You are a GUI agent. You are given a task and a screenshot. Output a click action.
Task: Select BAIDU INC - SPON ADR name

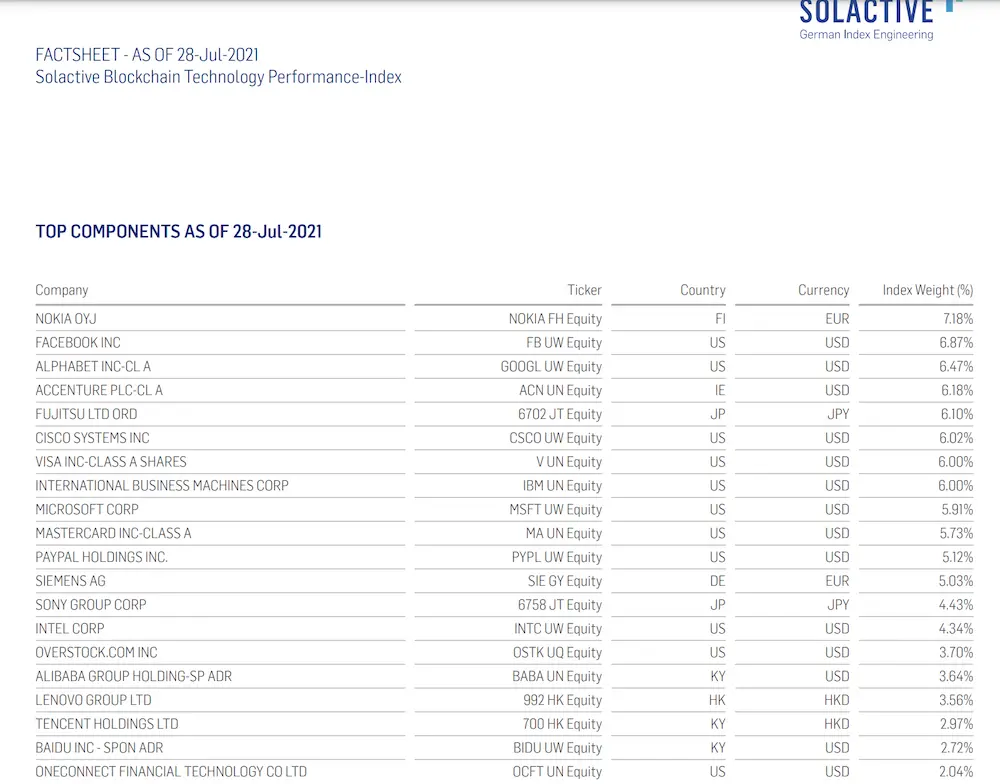click(99, 748)
